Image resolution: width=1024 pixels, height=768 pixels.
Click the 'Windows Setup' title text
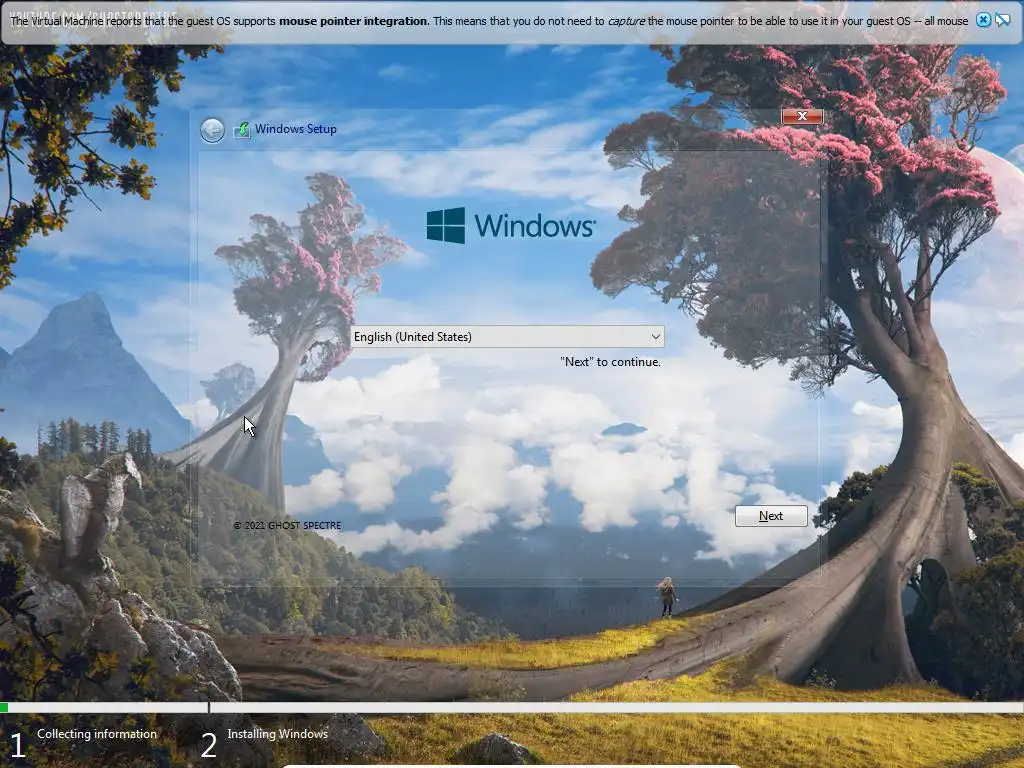[296, 129]
